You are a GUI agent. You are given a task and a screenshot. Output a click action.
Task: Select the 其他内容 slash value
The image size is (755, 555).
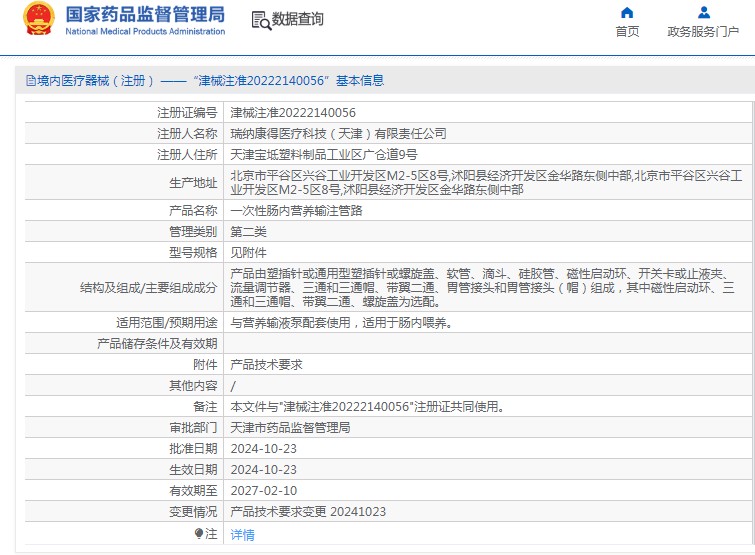point(233,386)
